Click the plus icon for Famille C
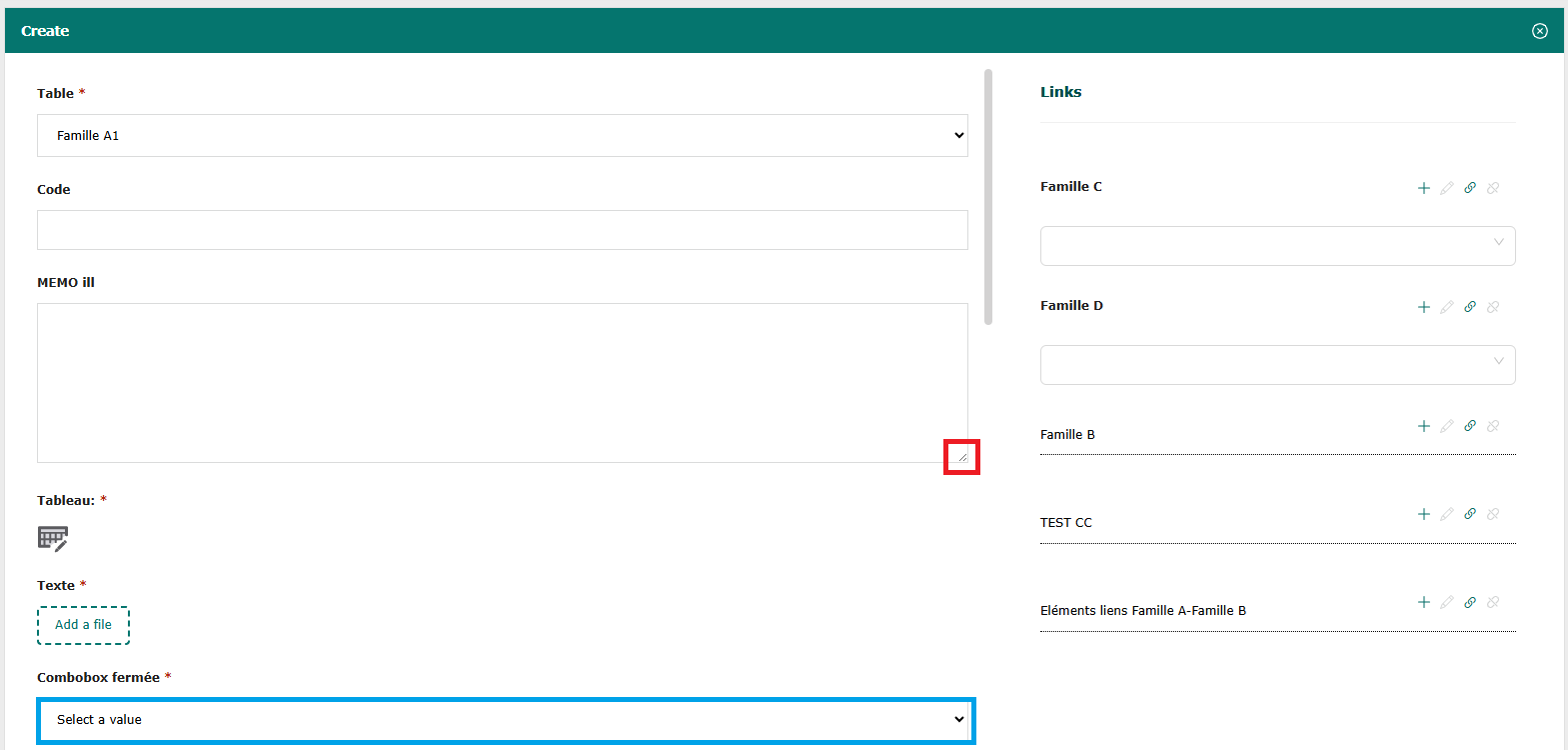The image size is (1568, 750). pos(1424,188)
